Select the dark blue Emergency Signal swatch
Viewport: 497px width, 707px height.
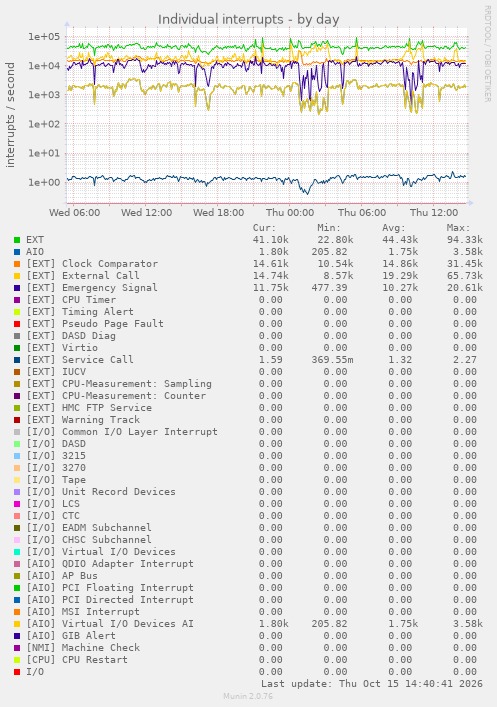17,288
